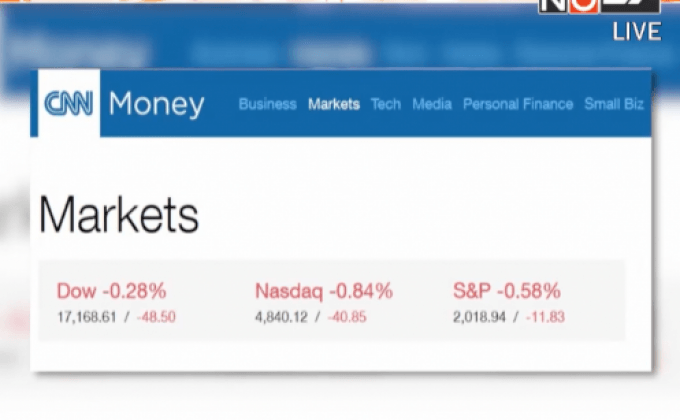Go to the Tech section
Screen dimensions: 680x420
(386, 104)
